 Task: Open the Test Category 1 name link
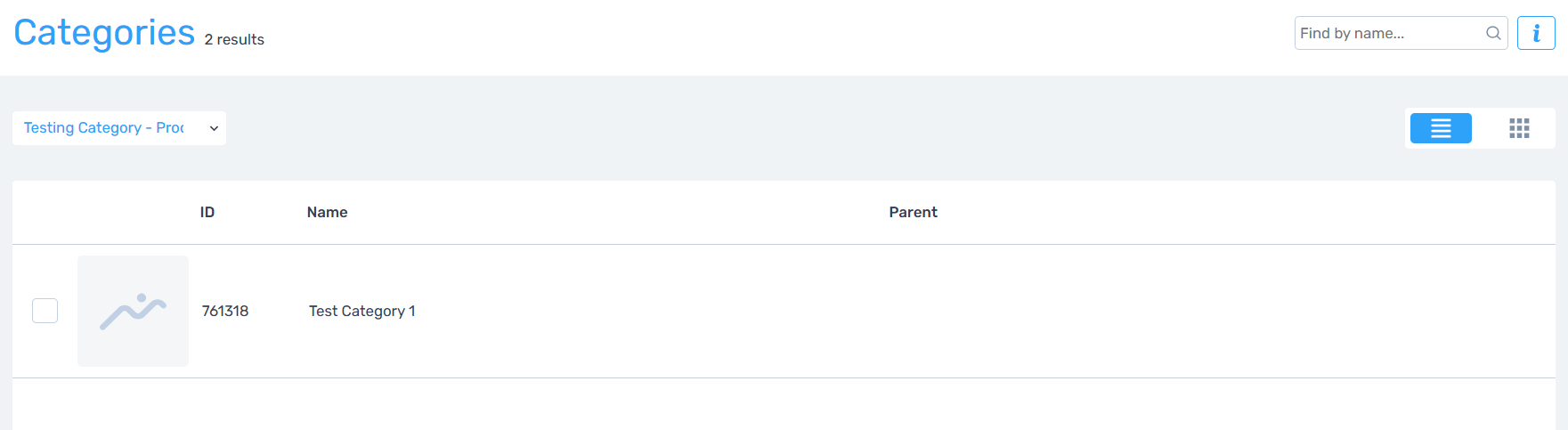[362, 311]
